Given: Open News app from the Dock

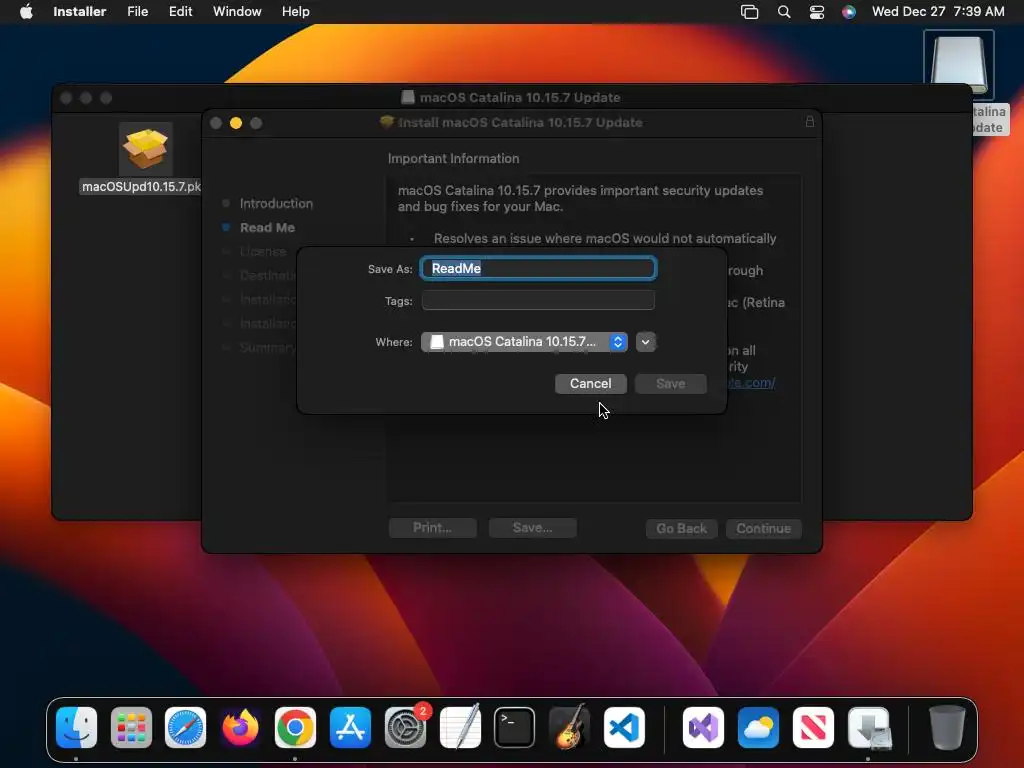Looking at the screenshot, I should pos(813,727).
